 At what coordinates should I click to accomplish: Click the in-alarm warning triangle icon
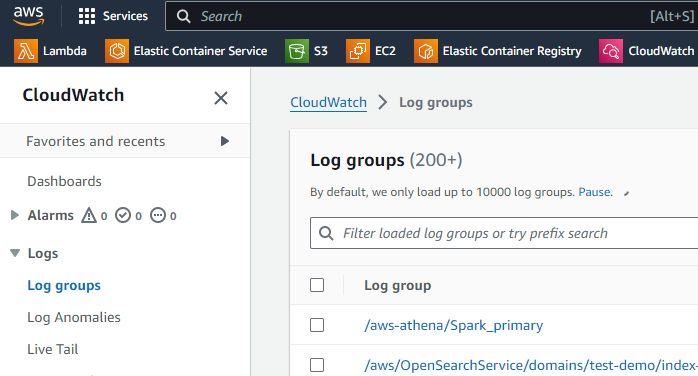(89, 215)
